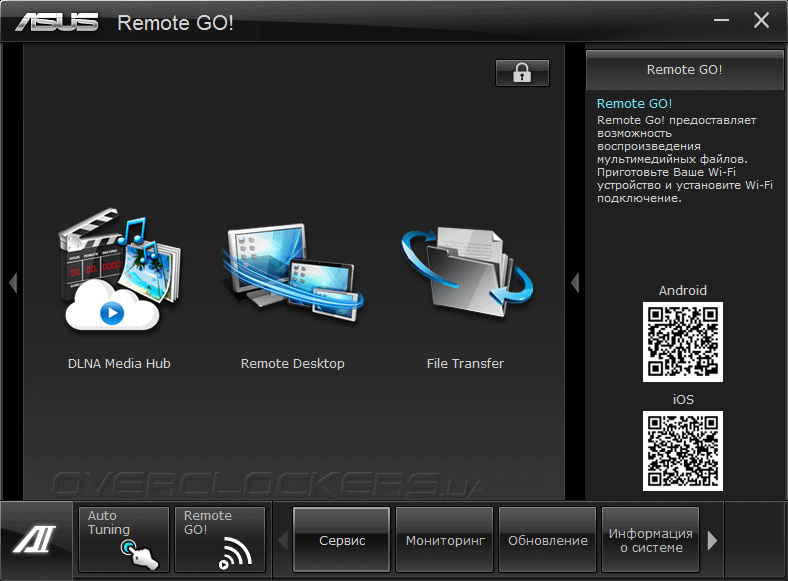
Task: Open the Обновление section
Action: (x=548, y=540)
